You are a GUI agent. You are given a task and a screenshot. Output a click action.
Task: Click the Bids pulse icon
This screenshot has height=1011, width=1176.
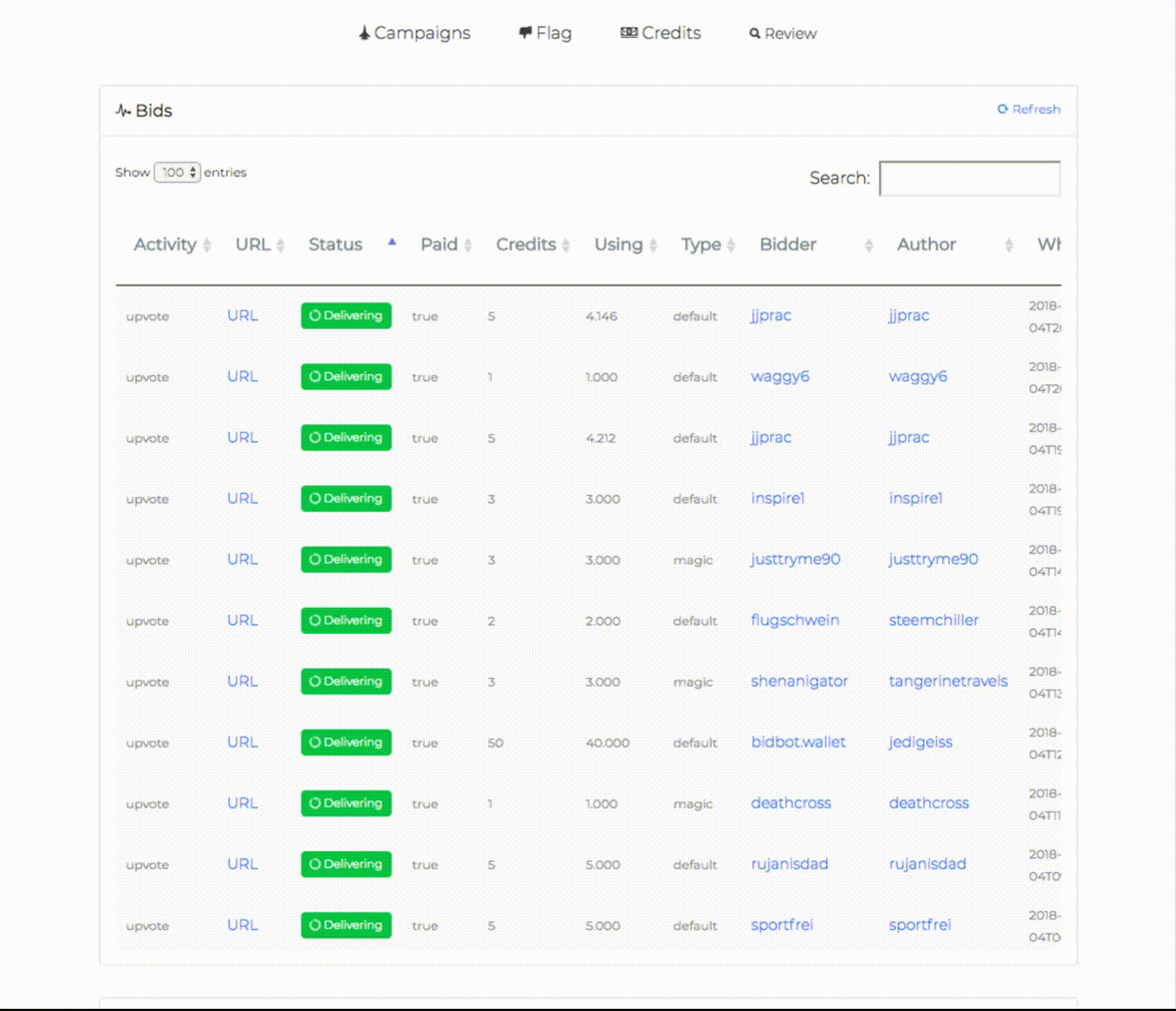click(x=123, y=111)
